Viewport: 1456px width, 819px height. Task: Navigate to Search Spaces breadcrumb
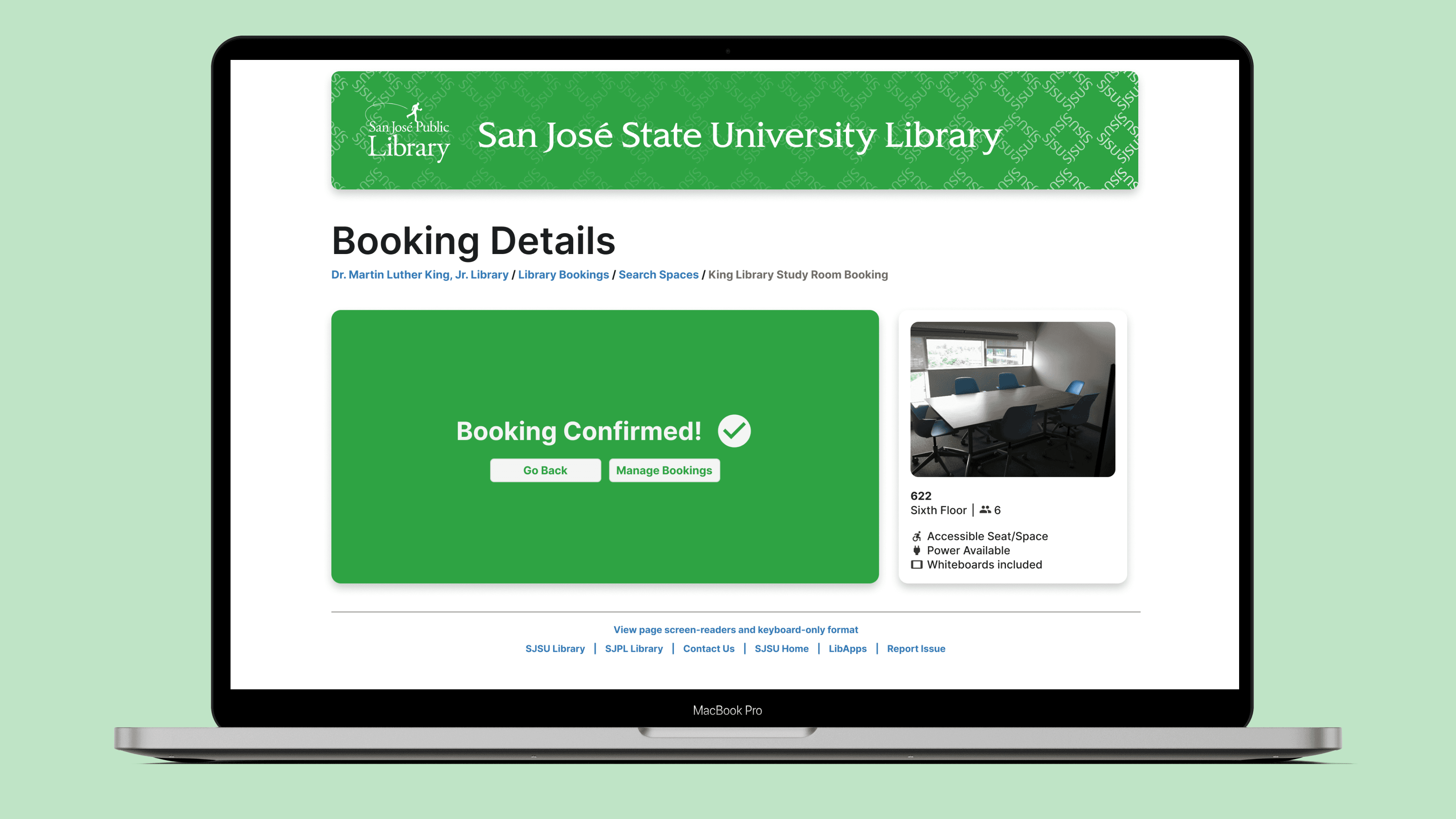click(x=658, y=274)
